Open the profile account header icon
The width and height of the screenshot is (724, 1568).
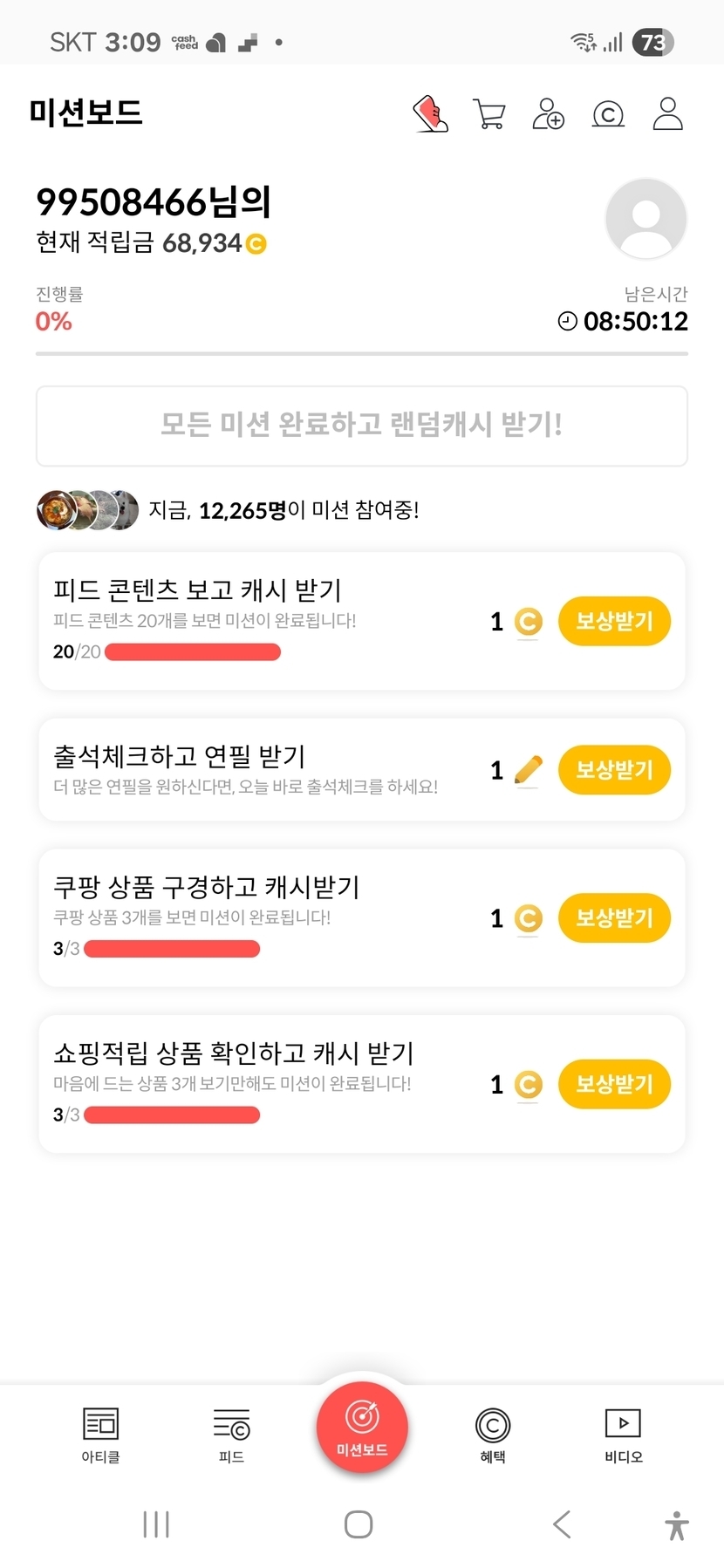point(667,113)
